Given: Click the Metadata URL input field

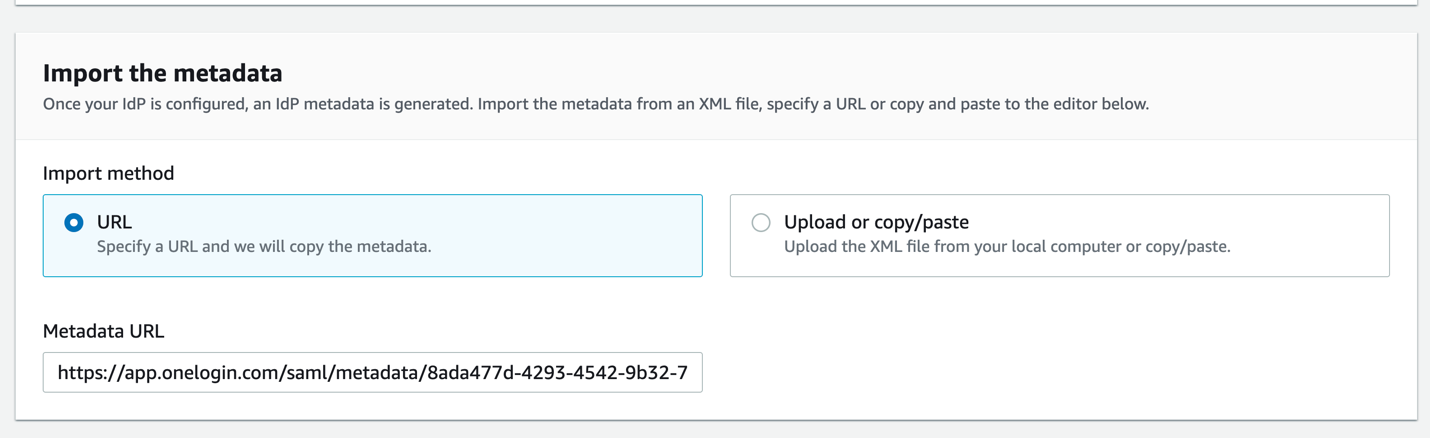Looking at the screenshot, I should pyautogui.click(x=372, y=373).
